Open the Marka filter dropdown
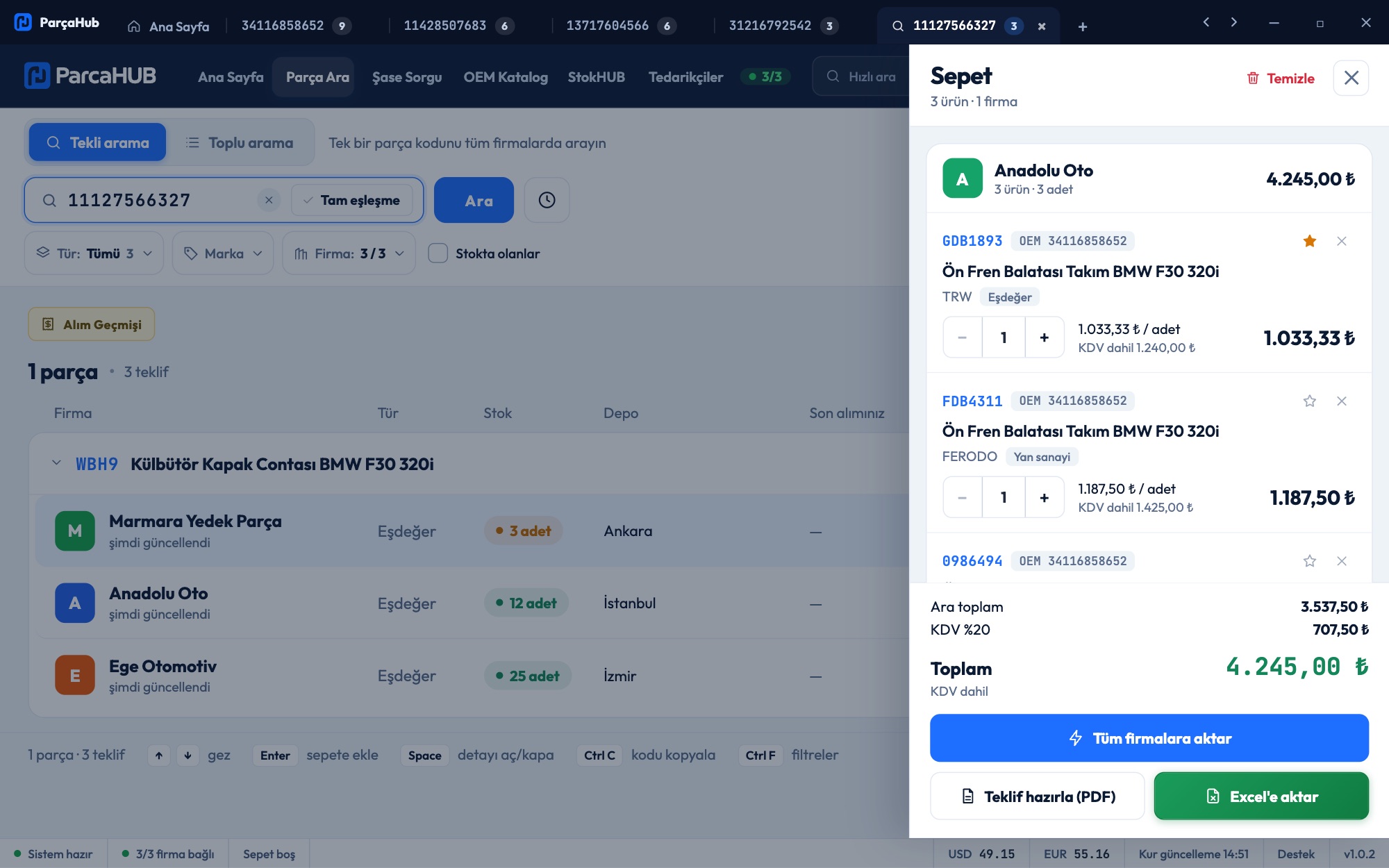Viewport: 1389px width, 868px height. click(223, 253)
